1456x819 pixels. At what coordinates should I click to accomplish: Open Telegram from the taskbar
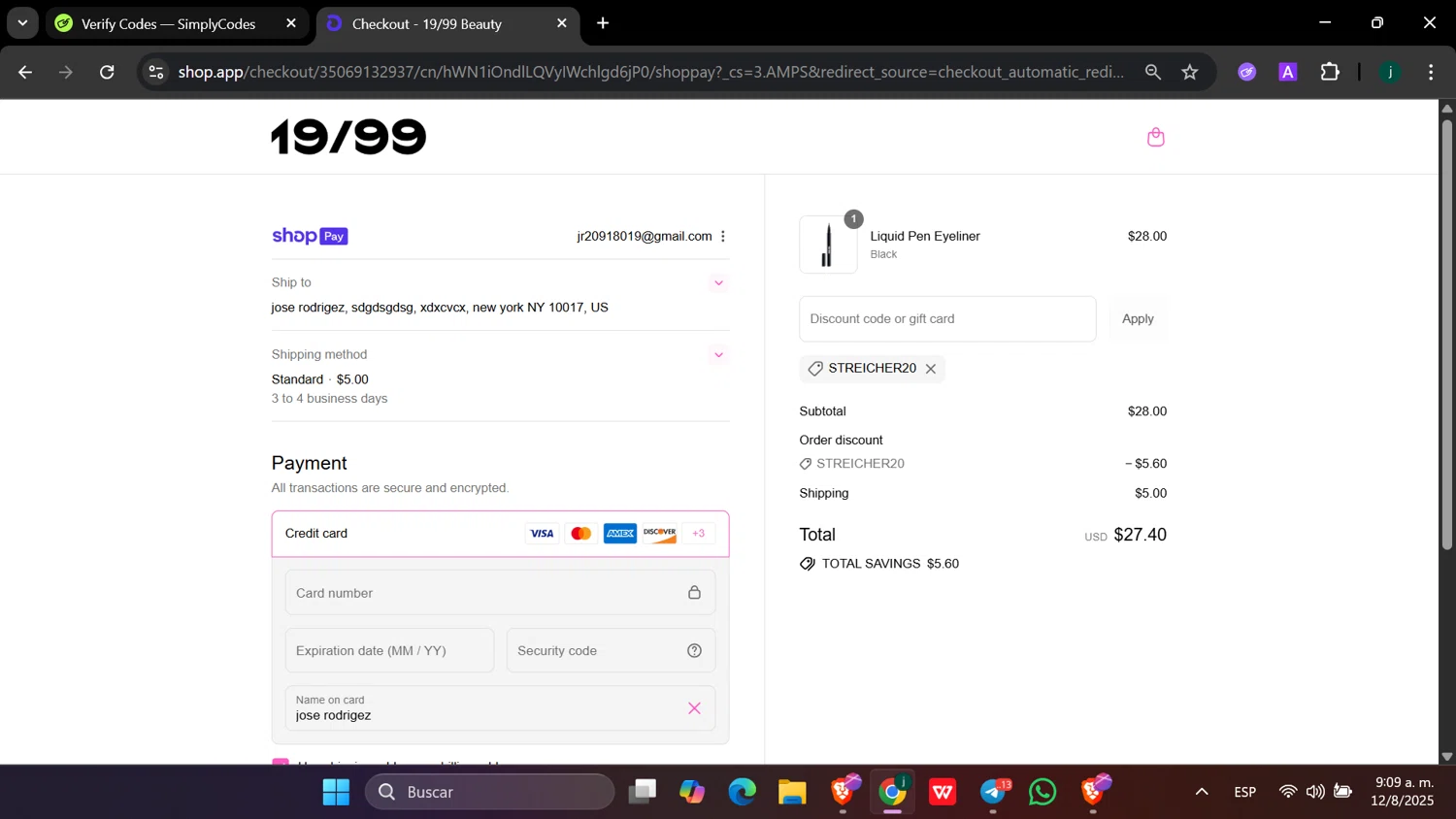pyautogui.click(x=993, y=792)
